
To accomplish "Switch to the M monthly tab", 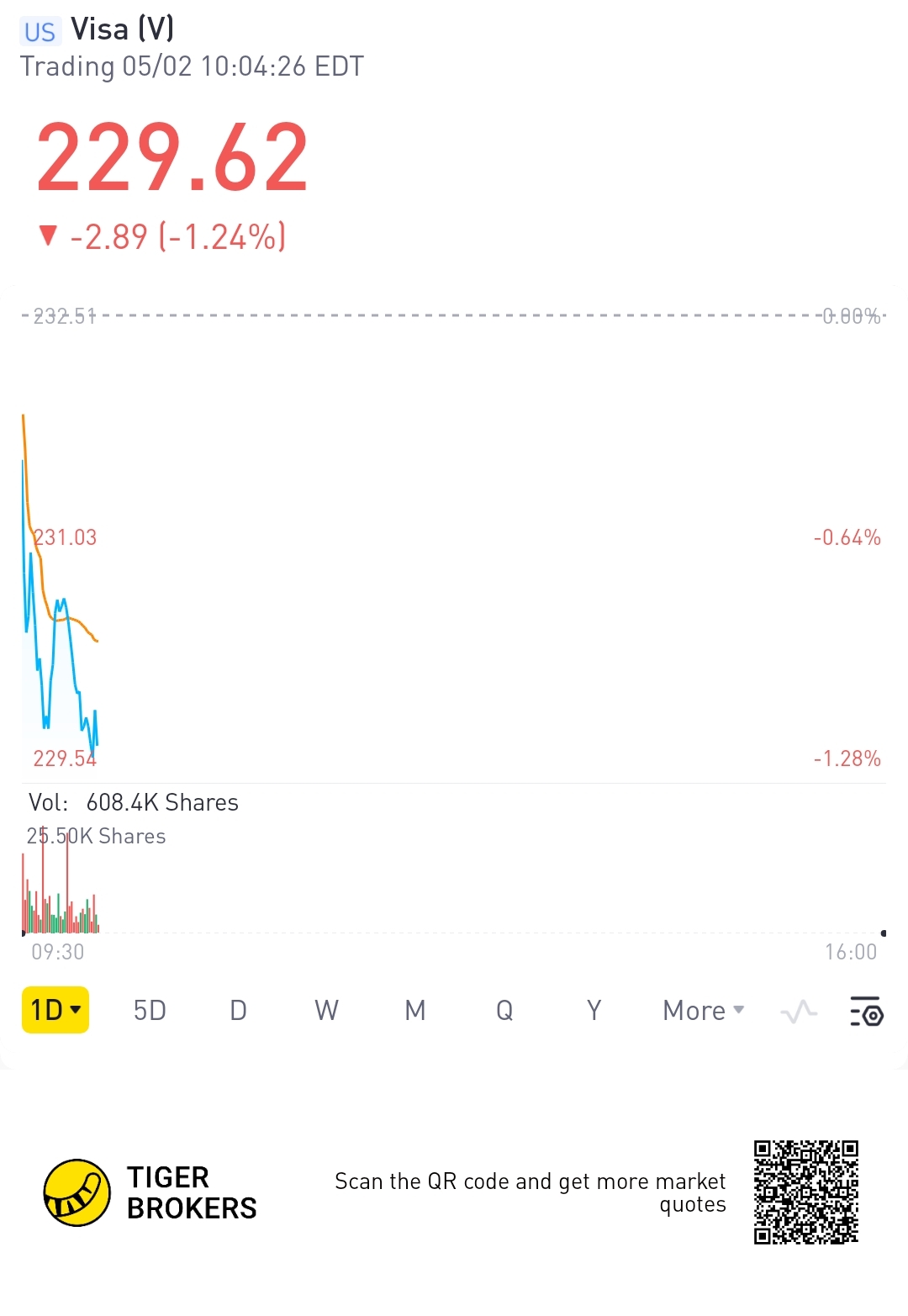I will click(414, 1010).
